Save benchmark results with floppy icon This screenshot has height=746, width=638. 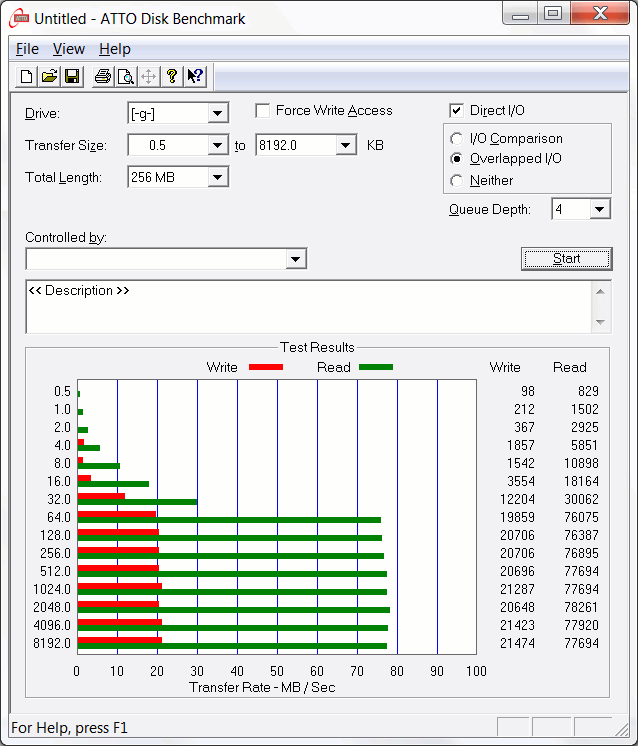tap(72, 76)
